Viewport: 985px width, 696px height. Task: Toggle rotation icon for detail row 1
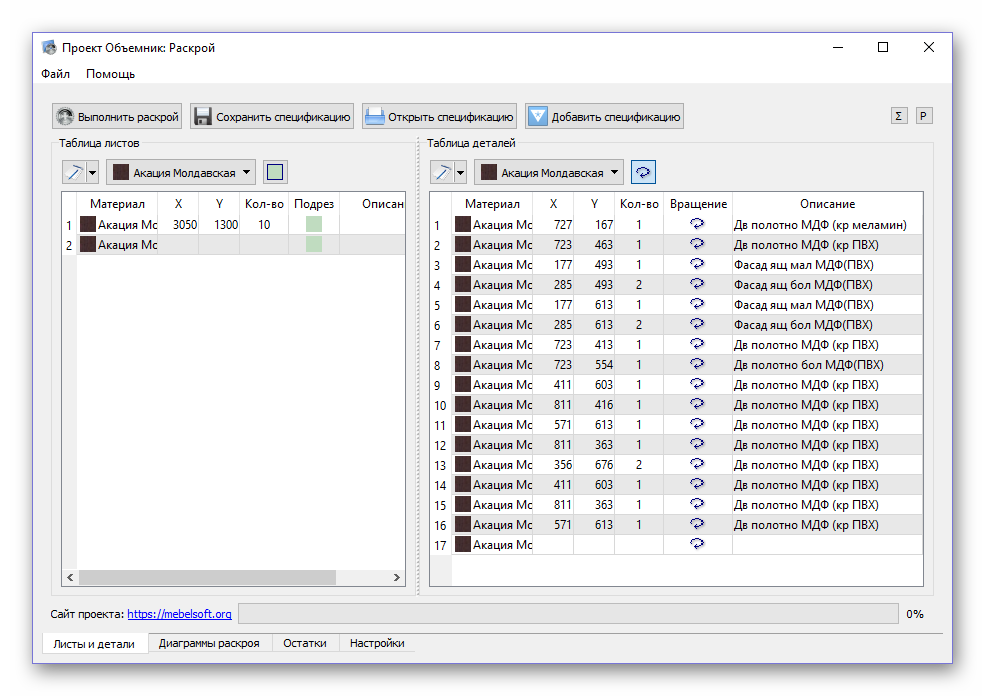(697, 224)
